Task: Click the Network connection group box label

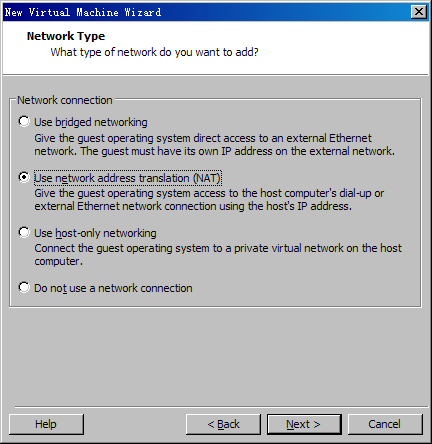Action: [65, 100]
